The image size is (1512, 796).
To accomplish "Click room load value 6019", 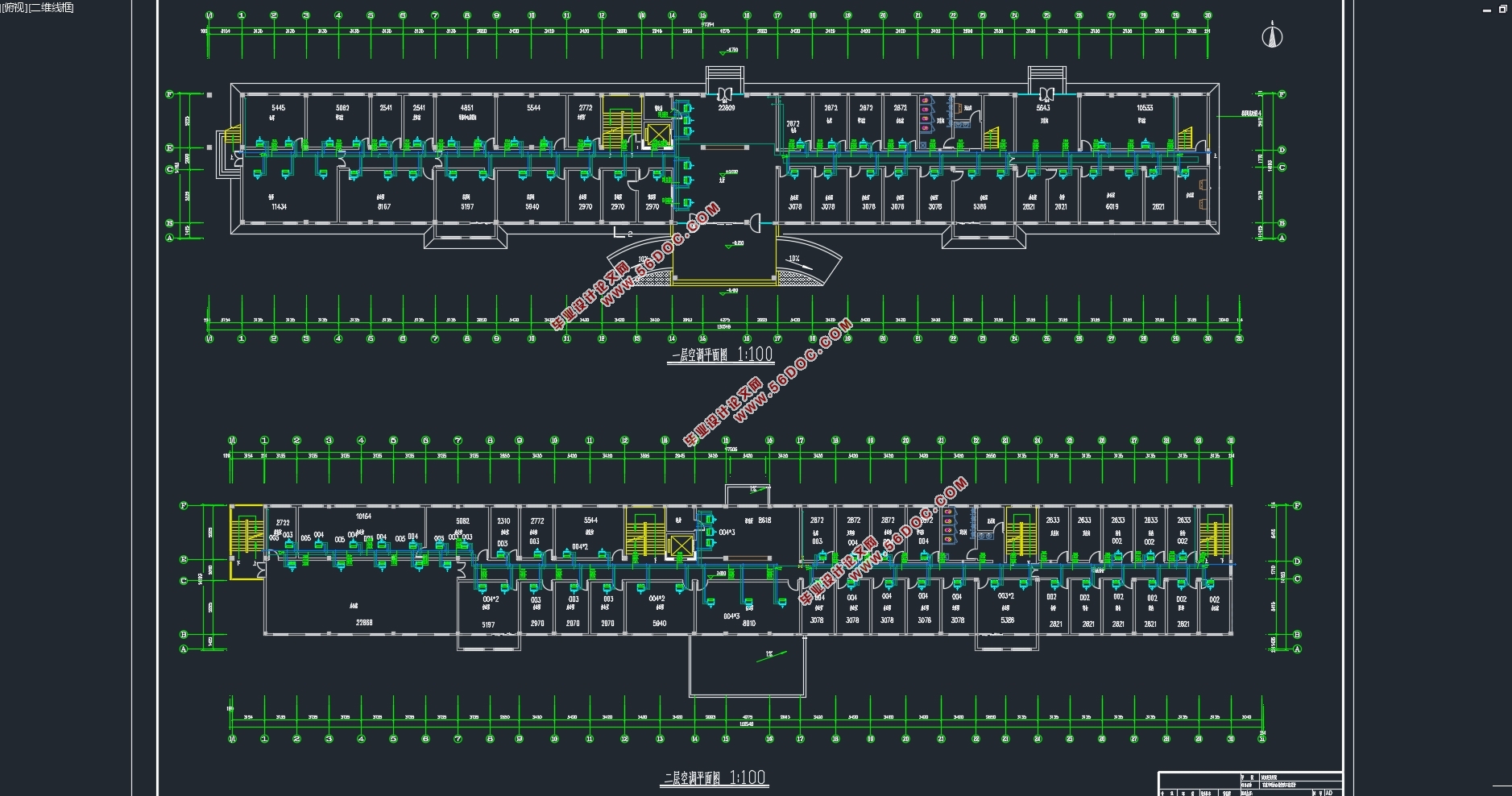I will click(1112, 207).
